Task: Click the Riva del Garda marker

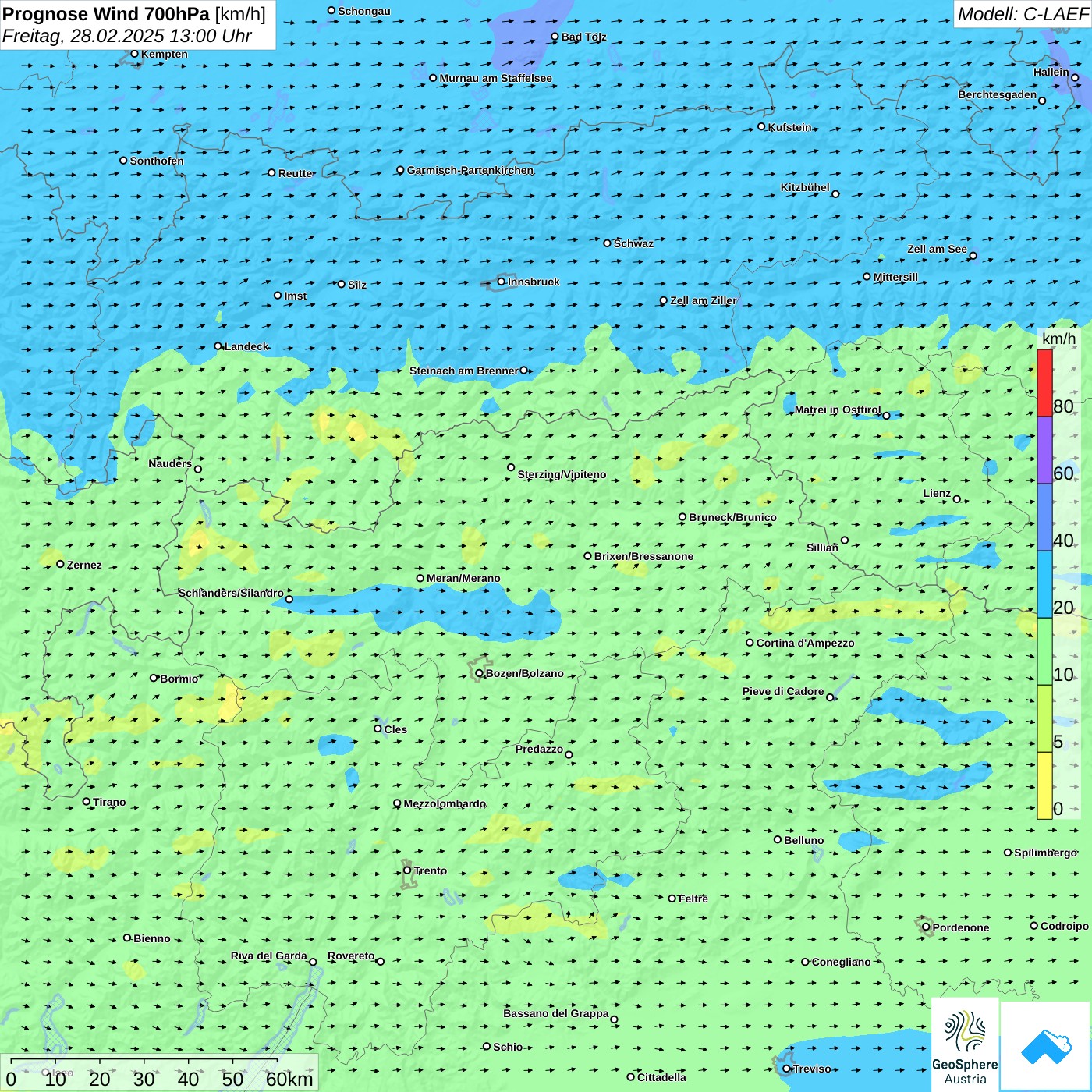Action: coord(313,962)
